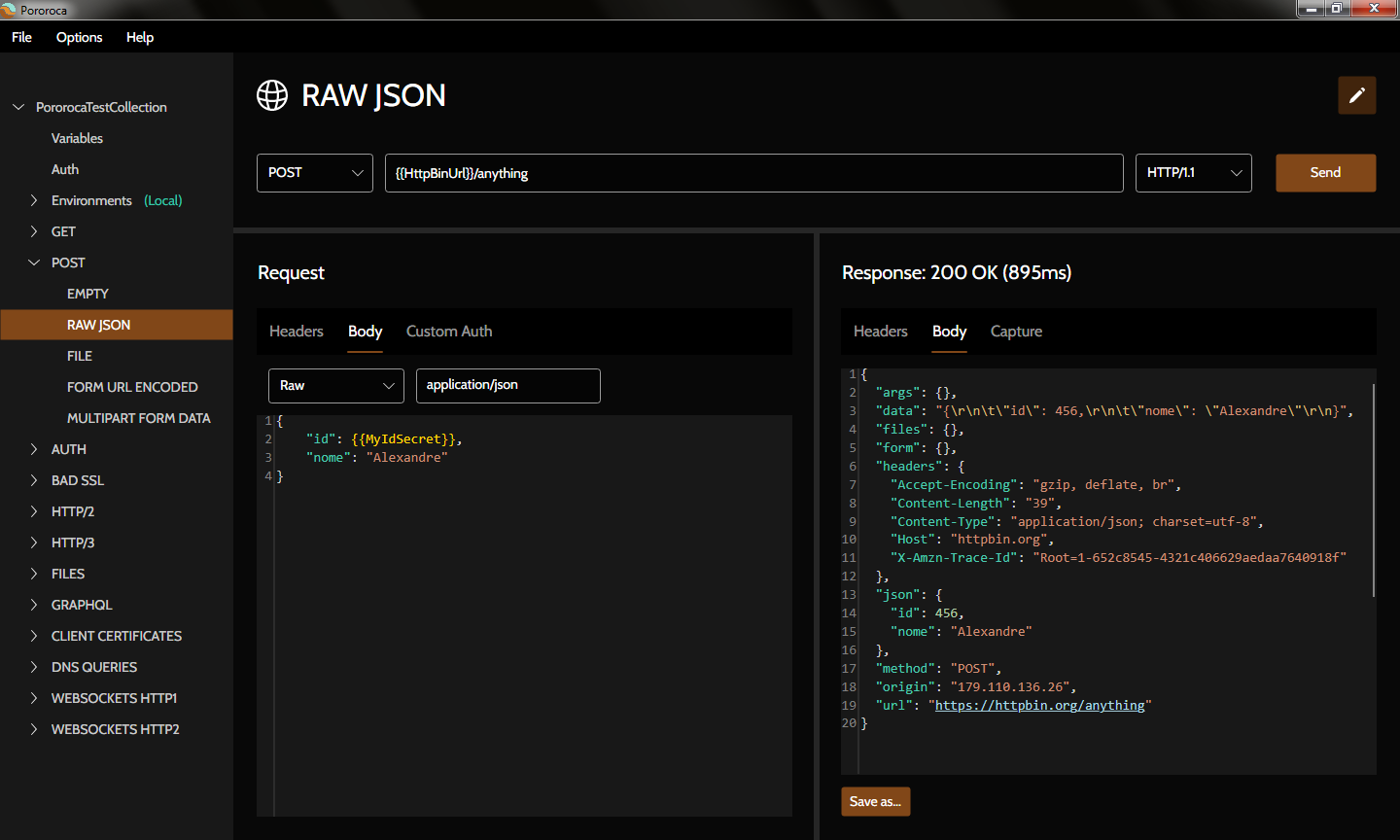Click the globe icon beside RAW JSON title
Viewport: 1400px width, 840px height.
point(272,95)
